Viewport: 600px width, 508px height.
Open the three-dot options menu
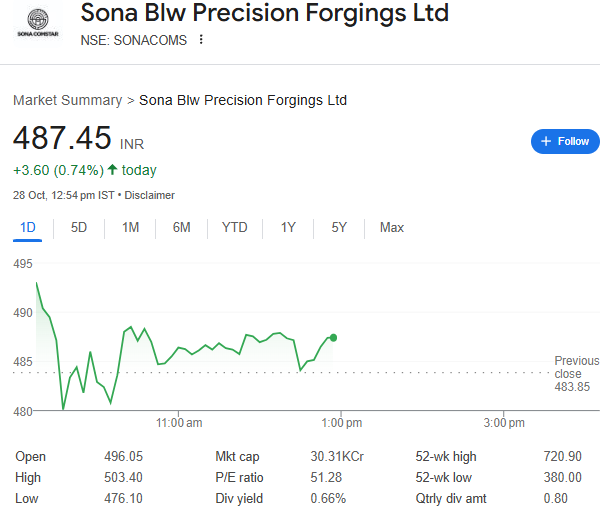201,39
